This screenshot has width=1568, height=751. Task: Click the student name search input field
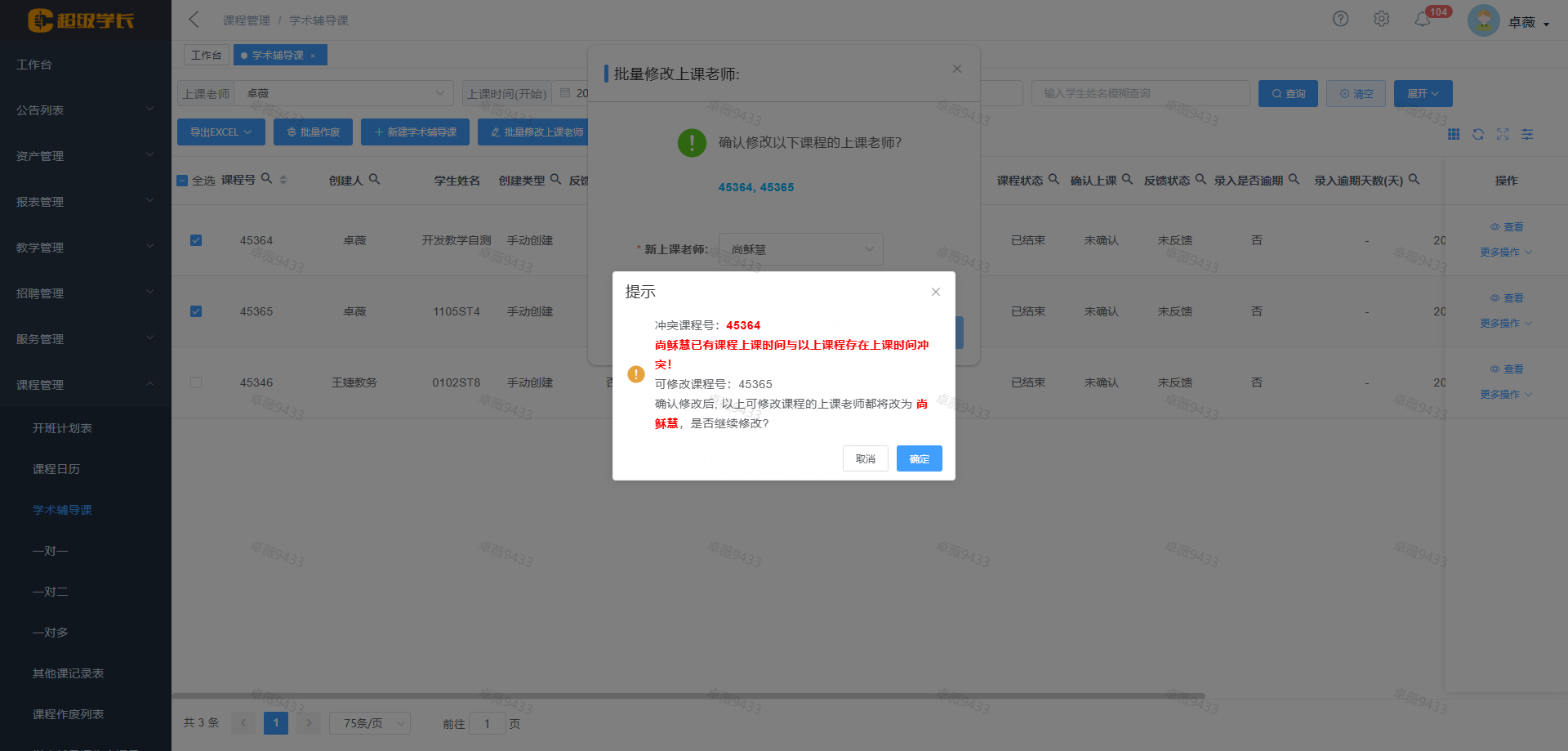1140,92
